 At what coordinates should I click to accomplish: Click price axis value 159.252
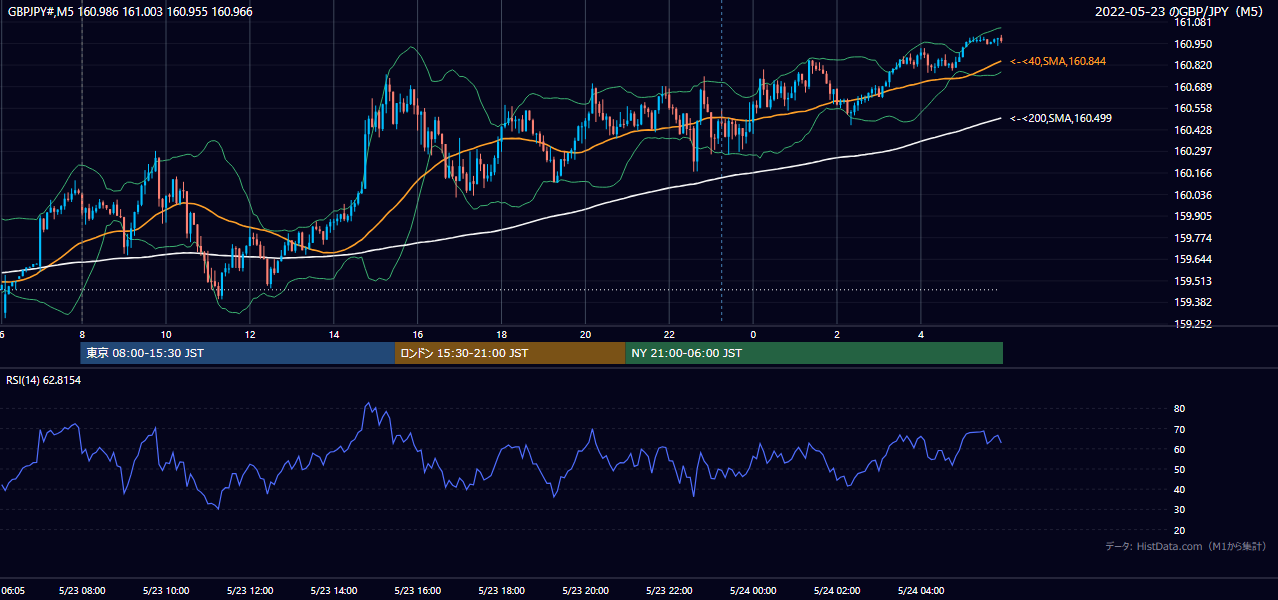point(1193,324)
